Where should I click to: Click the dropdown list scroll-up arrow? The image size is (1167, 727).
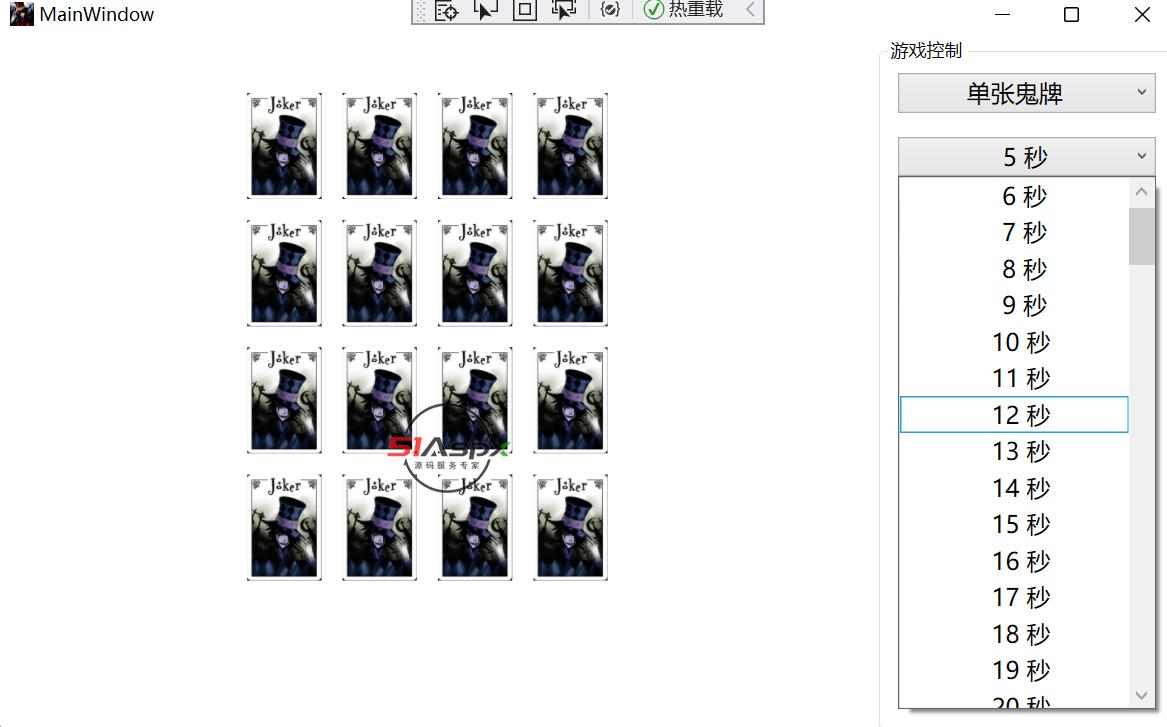click(1142, 192)
